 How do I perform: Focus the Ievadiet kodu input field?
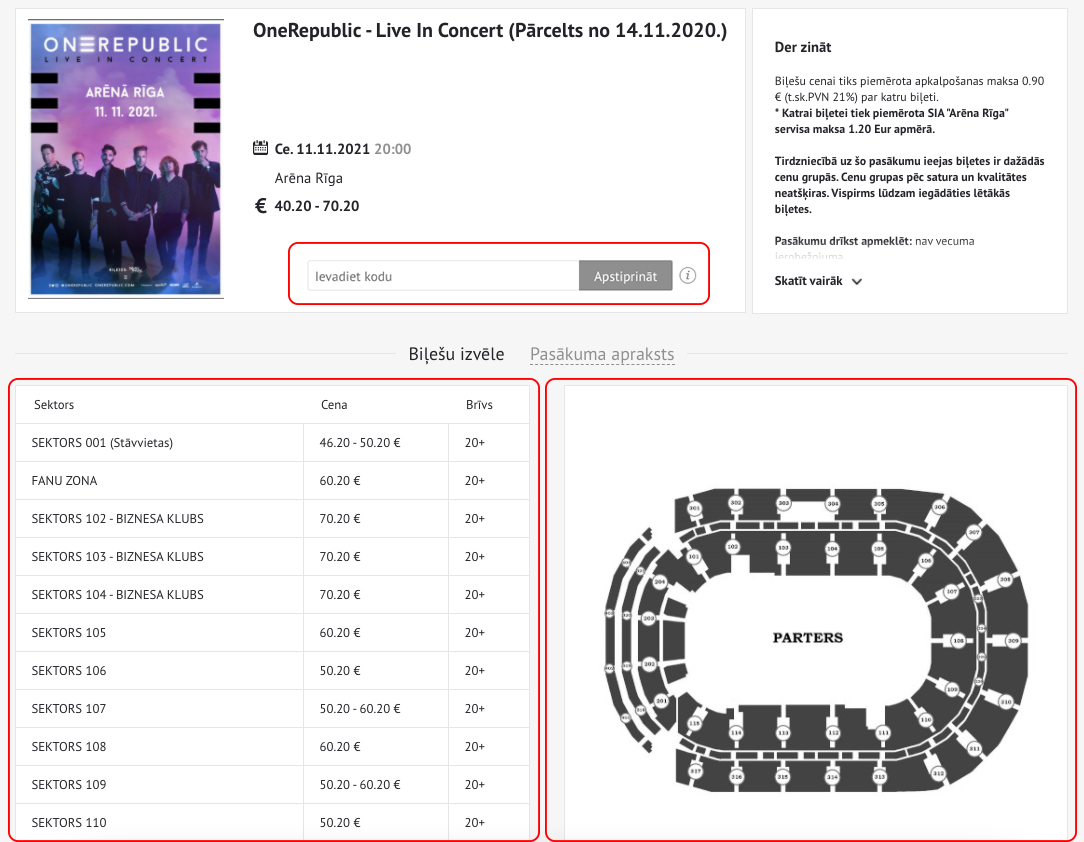click(443, 276)
